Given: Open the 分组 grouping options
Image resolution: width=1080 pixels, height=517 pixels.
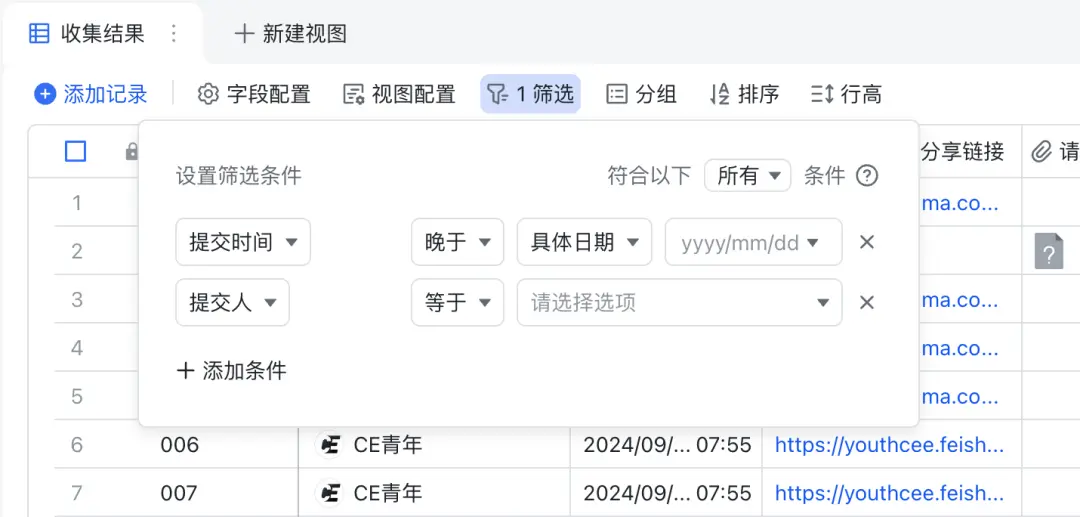Looking at the screenshot, I should tap(641, 94).
